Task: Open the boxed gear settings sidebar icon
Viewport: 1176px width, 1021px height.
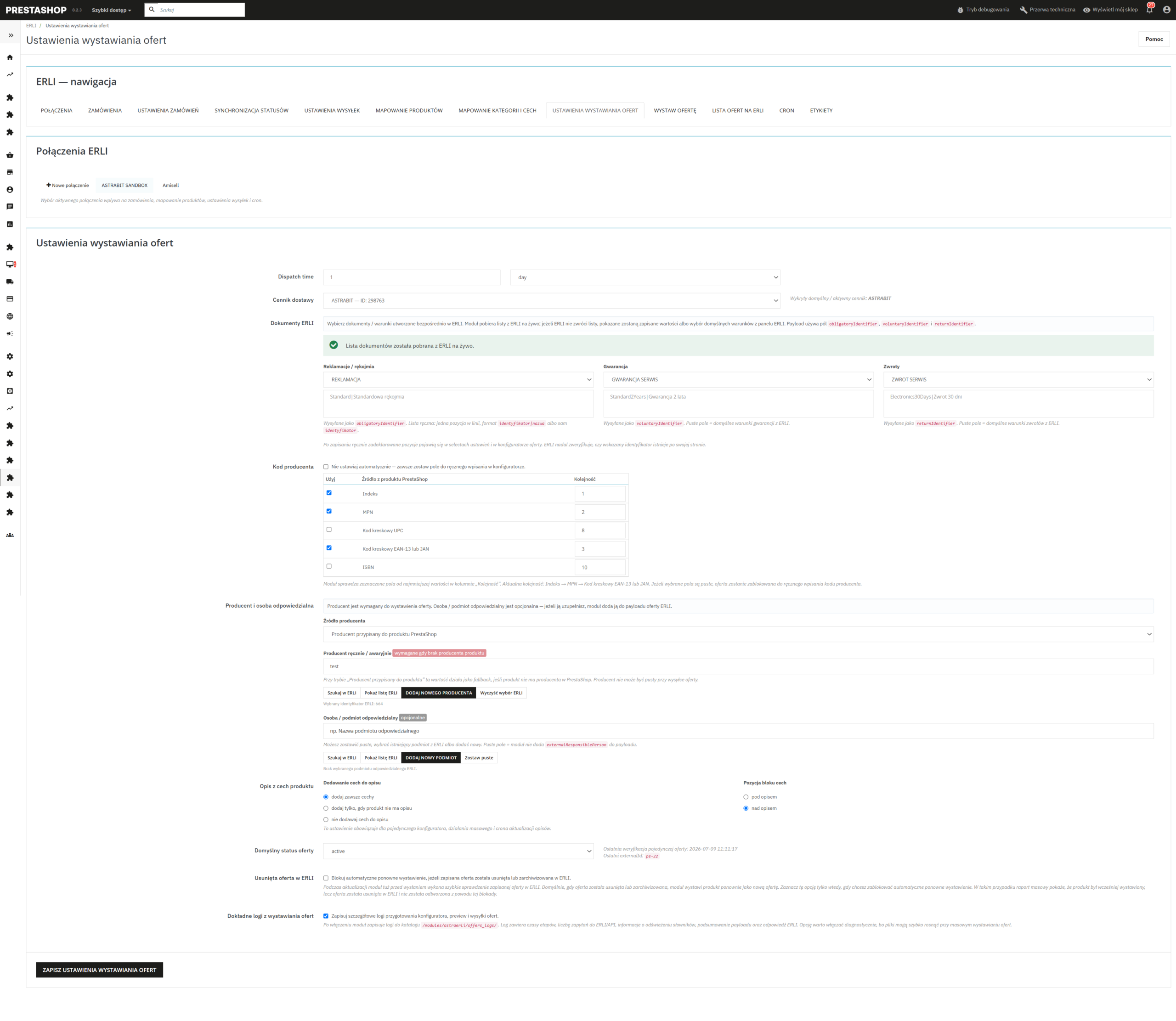Action: [10, 391]
